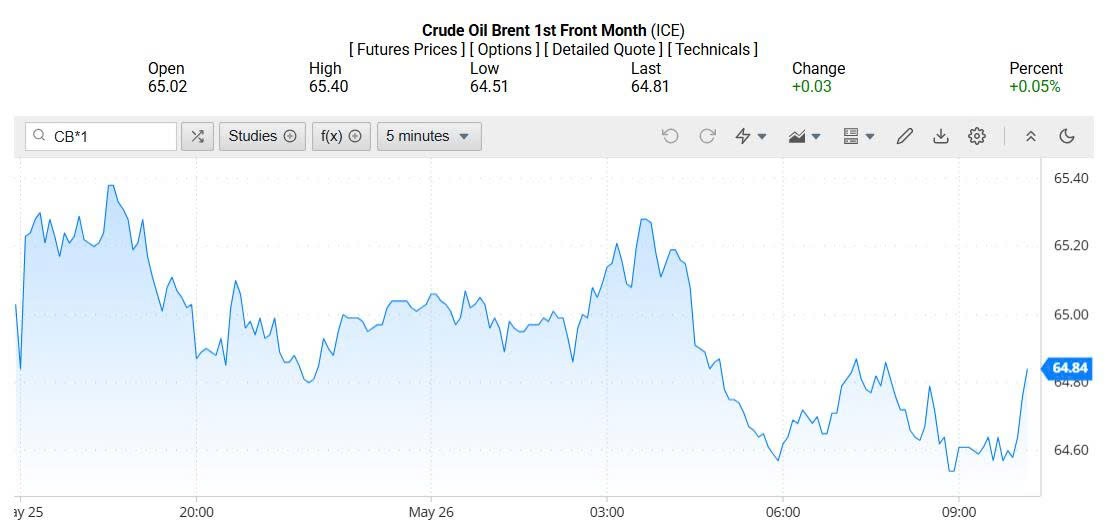Viewport: 1106px width, 522px height.
Task: Toggle dark mode moon icon
Action: (x=1067, y=136)
